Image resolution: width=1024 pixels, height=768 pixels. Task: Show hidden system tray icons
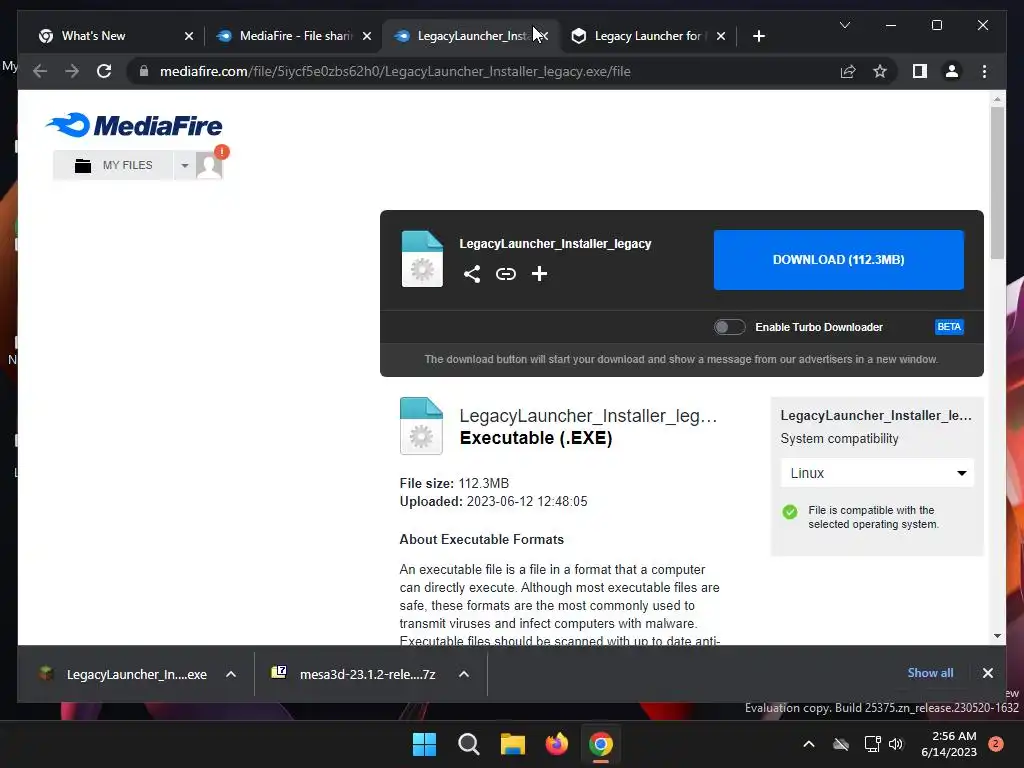[x=808, y=744]
